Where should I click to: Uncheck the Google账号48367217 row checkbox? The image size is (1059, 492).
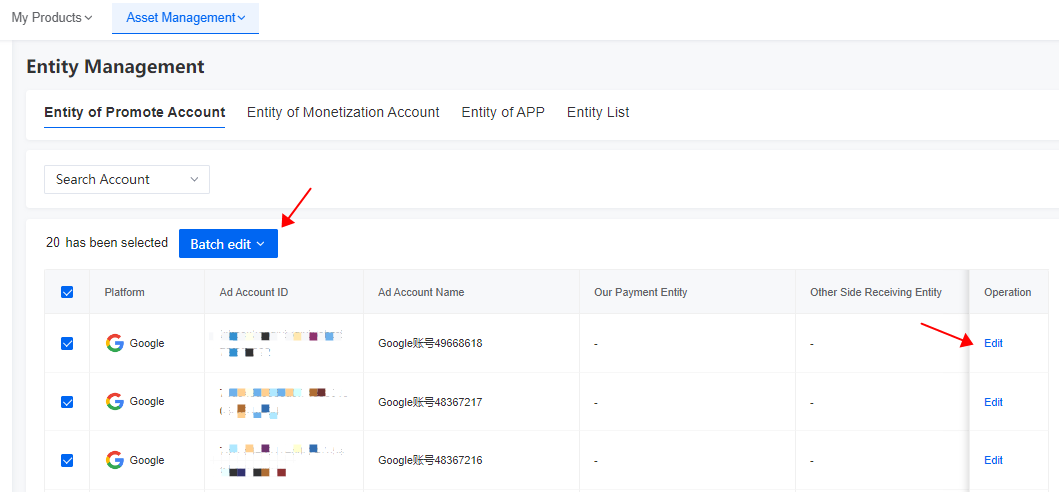click(x=67, y=402)
